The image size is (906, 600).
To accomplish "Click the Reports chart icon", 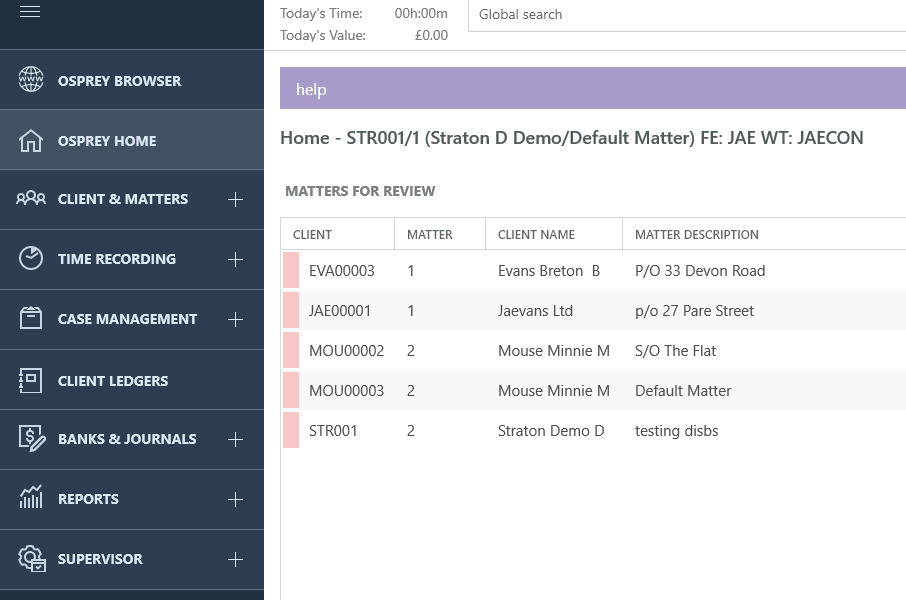I will click(x=31, y=497).
